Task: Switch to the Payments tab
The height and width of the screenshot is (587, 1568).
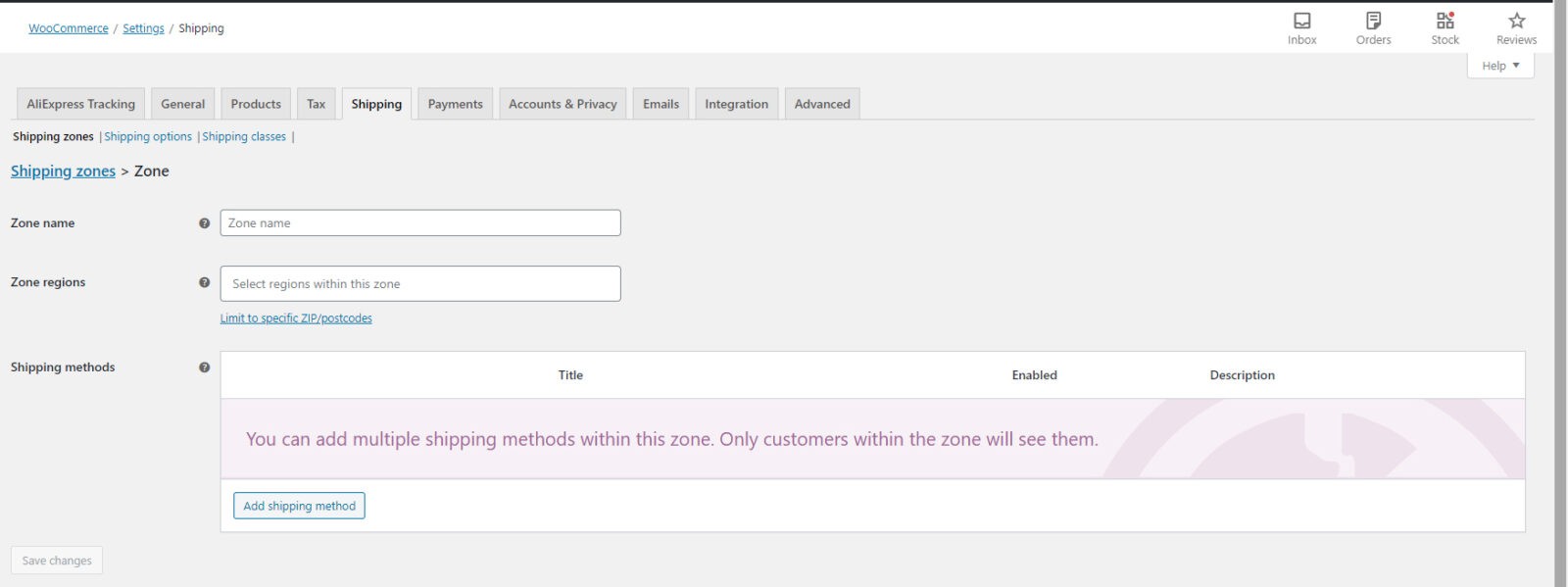Action: pos(456,104)
